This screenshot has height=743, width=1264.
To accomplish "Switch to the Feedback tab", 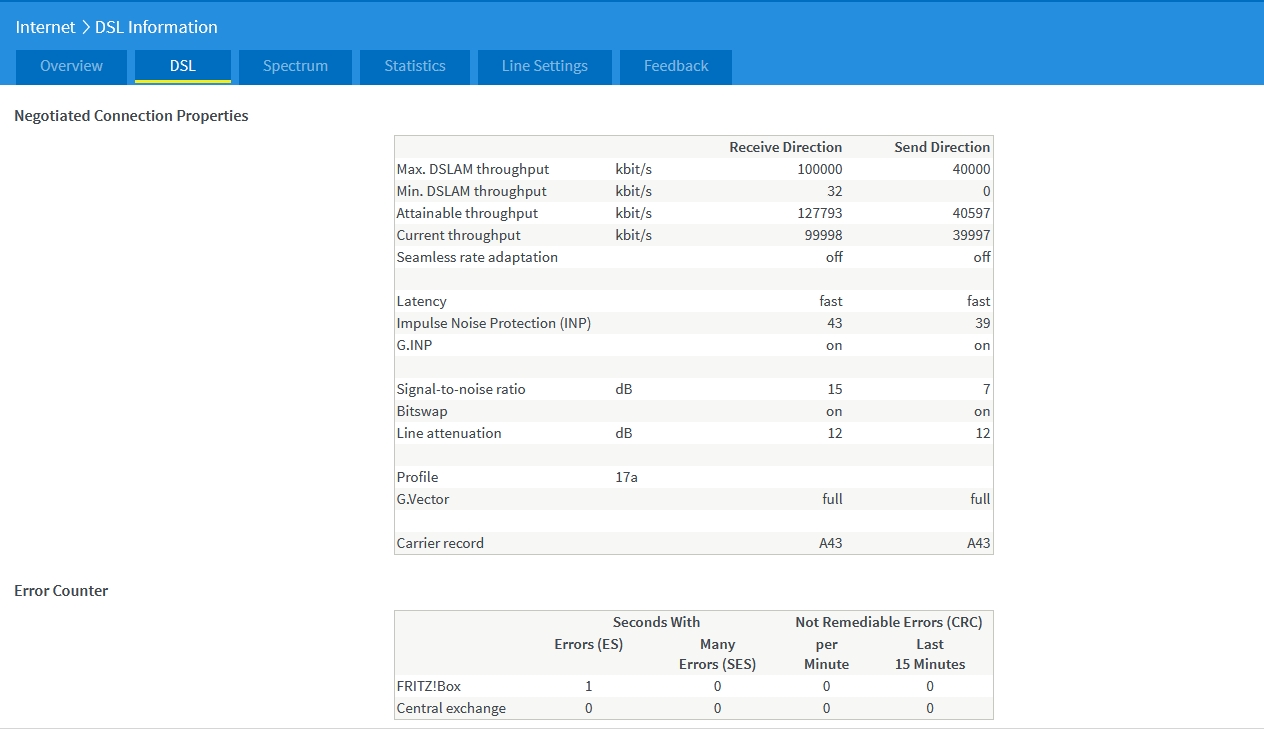I will tap(676, 66).
